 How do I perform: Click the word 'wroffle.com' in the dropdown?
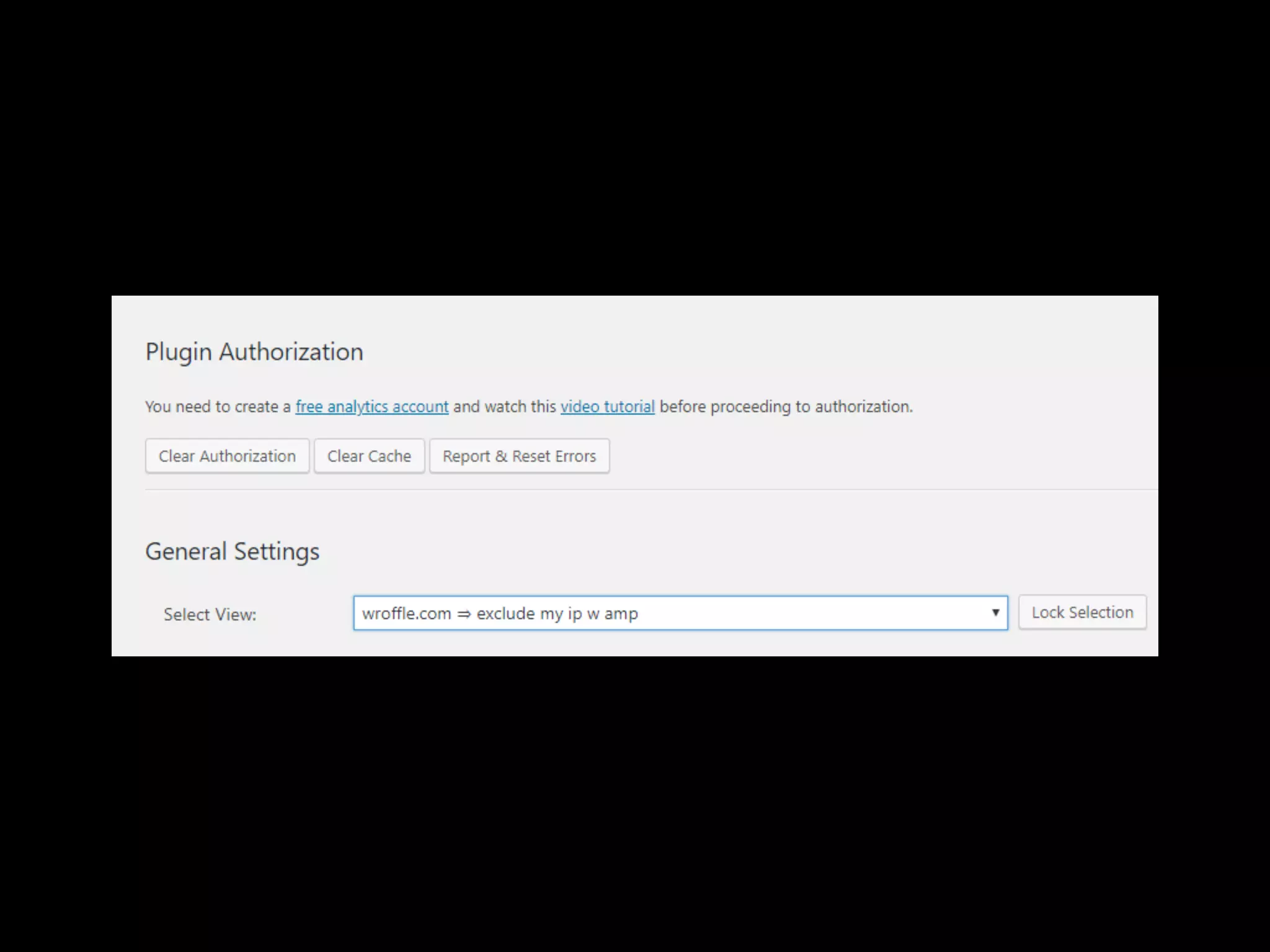406,614
